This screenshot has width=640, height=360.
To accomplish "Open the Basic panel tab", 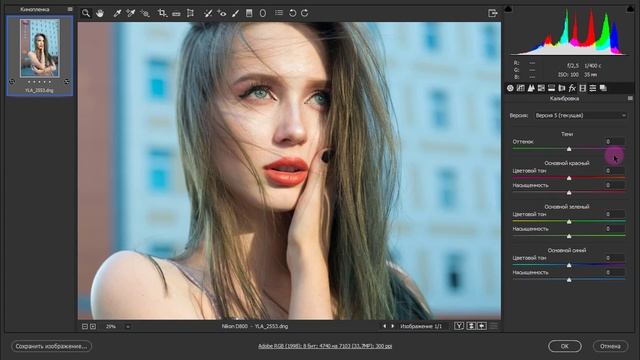I will 510,88.
